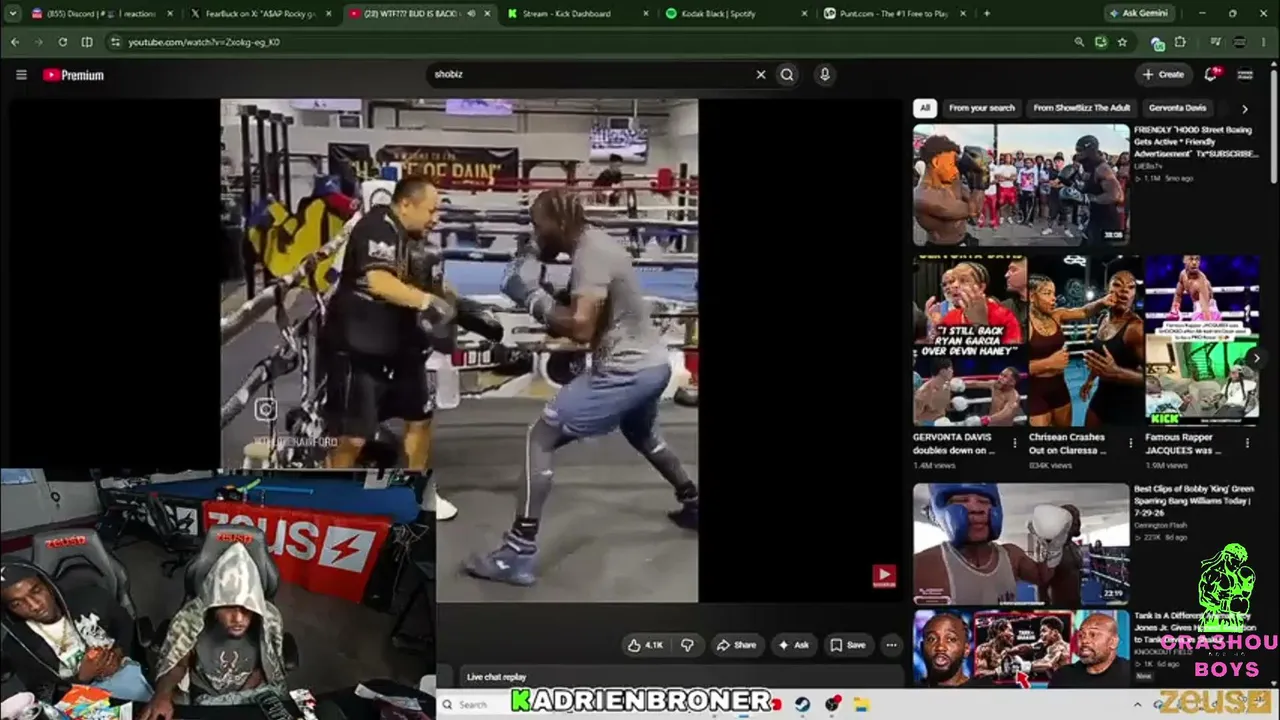Open the Famous Rapper Jacquees short
The image size is (1280, 720).
(1202, 341)
